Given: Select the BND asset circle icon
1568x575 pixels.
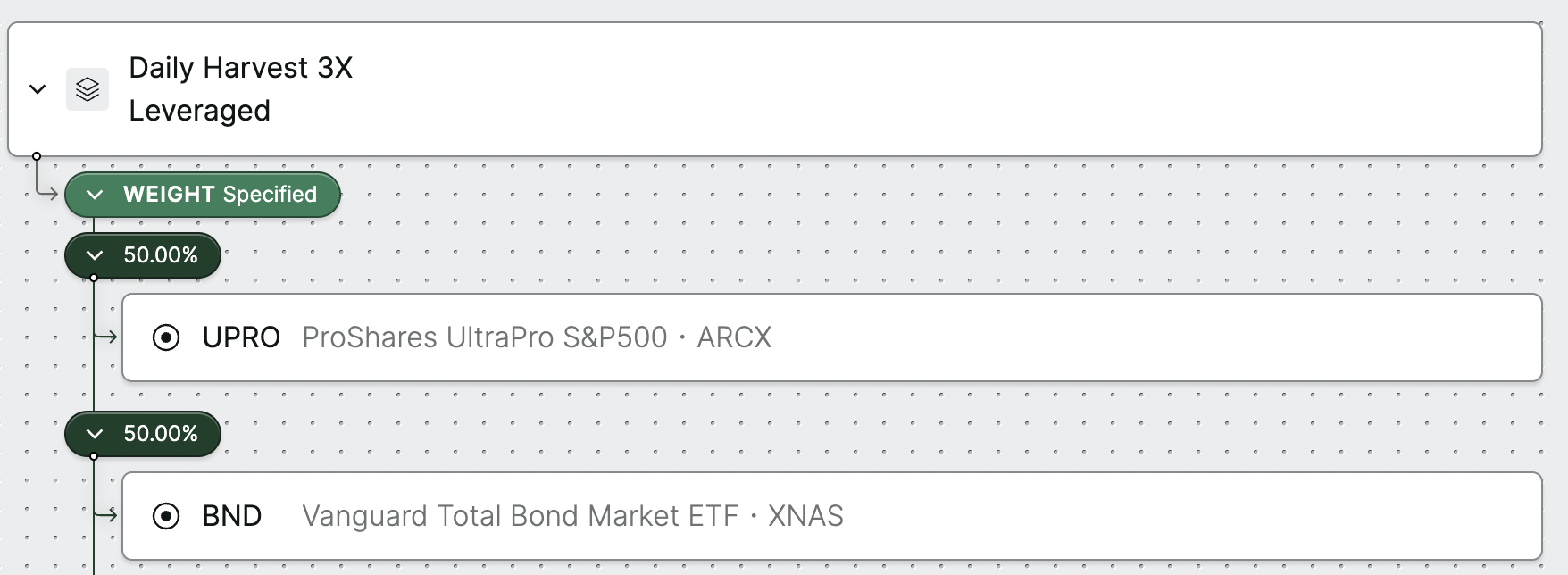Looking at the screenshot, I should (166, 516).
